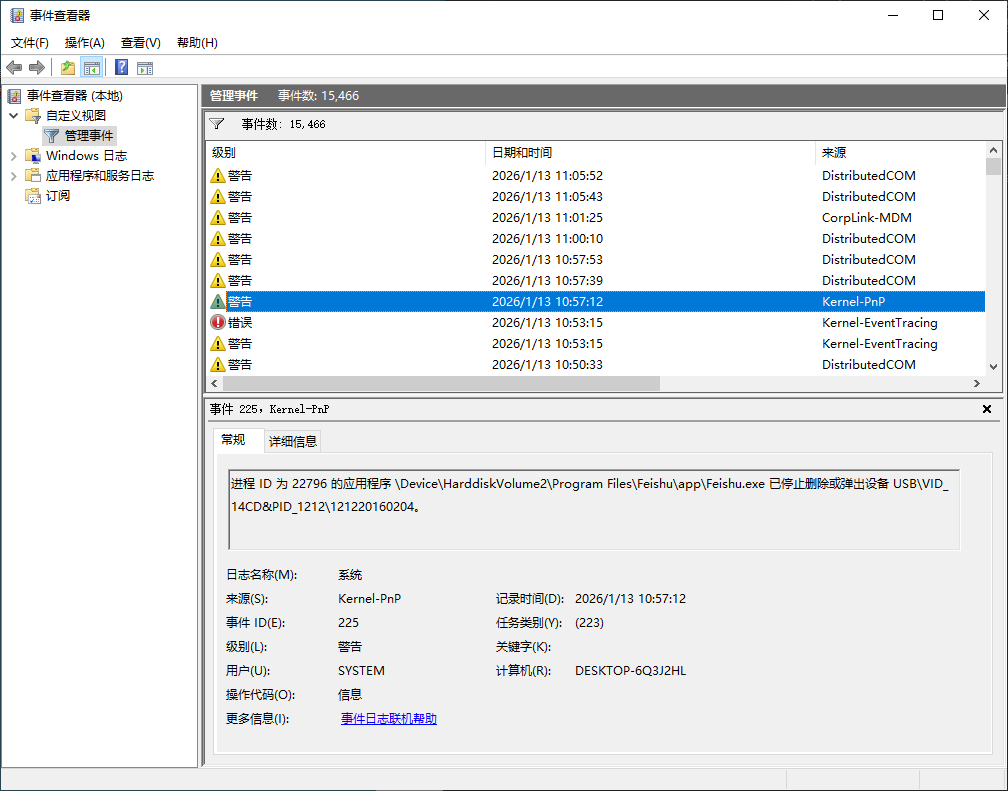The width and height of the screenshot is (1008, 791).
Task: Expand the 应用程序和服务日志 tree node
Action: click(x=14, y=176)
